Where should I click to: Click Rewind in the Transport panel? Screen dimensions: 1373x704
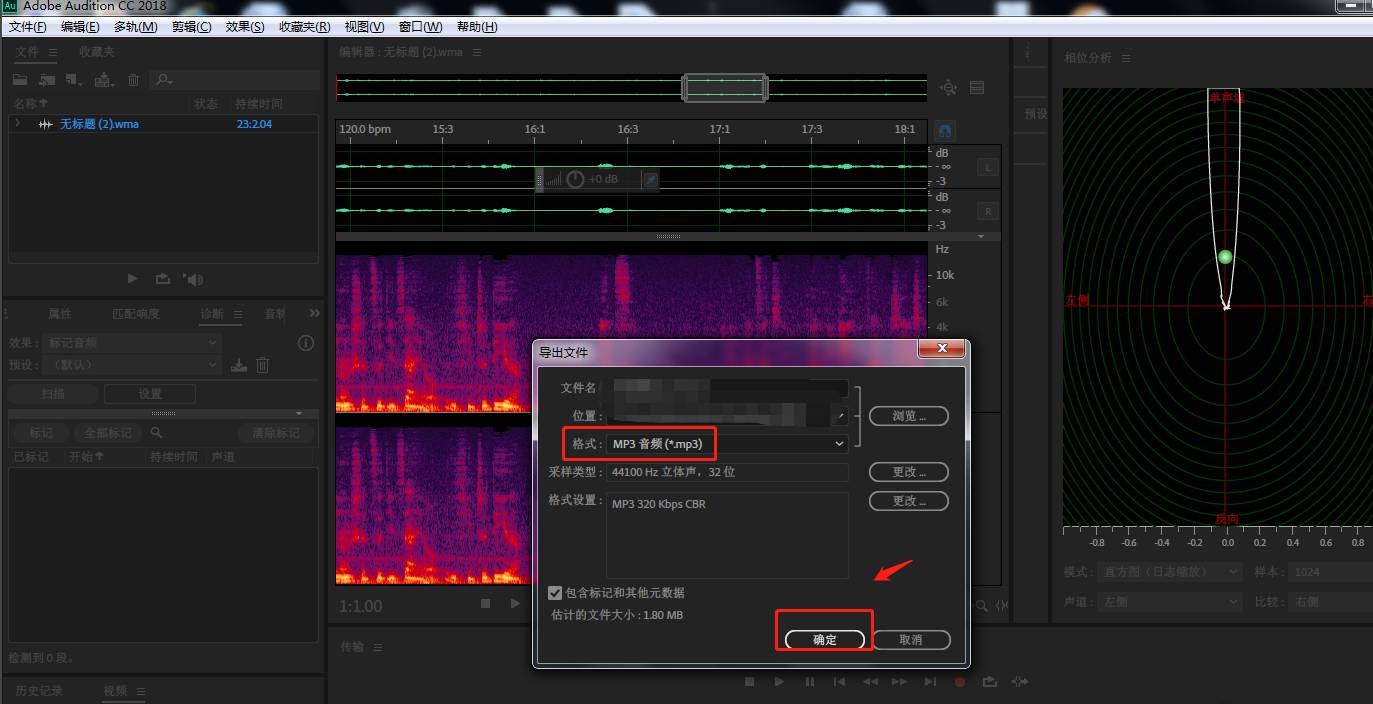870,682
